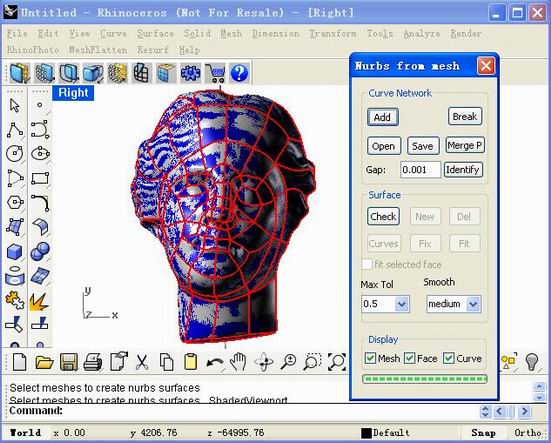
Task: Click the shopping cart icon
Action: click(x=215, y=73)
